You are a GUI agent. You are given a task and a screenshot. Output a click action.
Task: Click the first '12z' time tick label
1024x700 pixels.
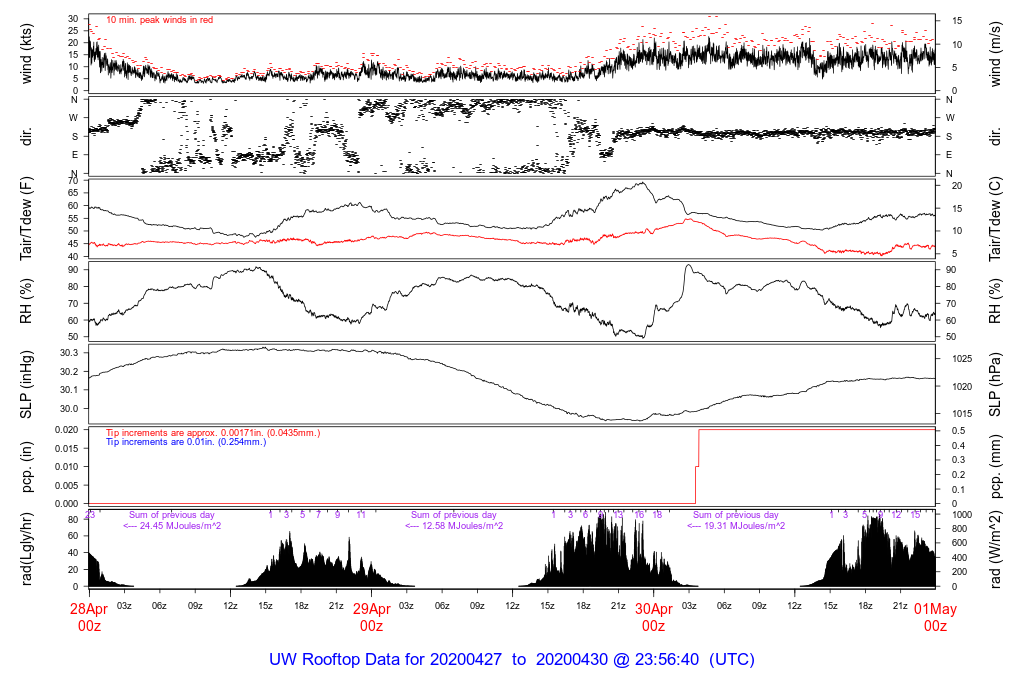(230, 606)
